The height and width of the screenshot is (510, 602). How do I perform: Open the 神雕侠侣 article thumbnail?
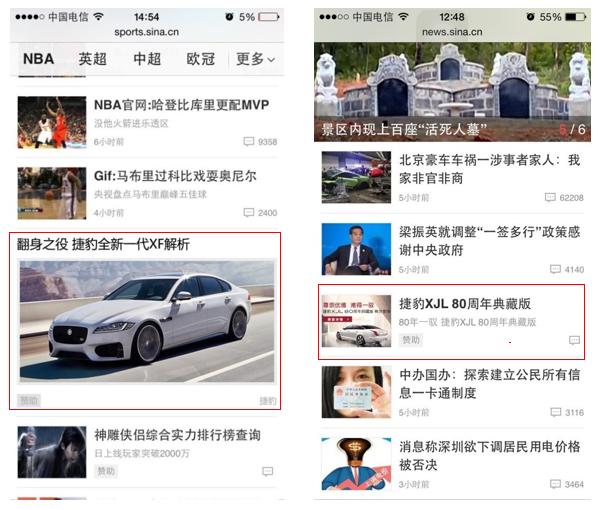coord(52,452)
